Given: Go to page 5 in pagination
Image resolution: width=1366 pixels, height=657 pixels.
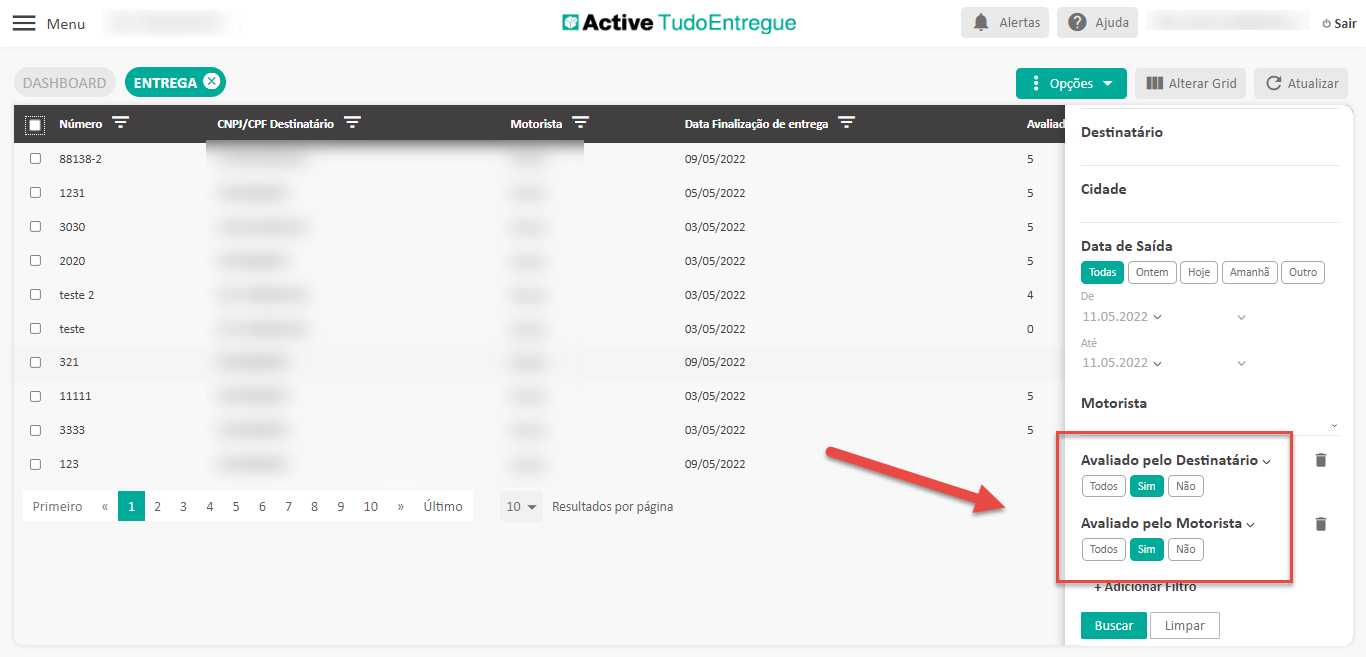Looking at the screenshot, I should pyautogui.click(x=236, y=507).
